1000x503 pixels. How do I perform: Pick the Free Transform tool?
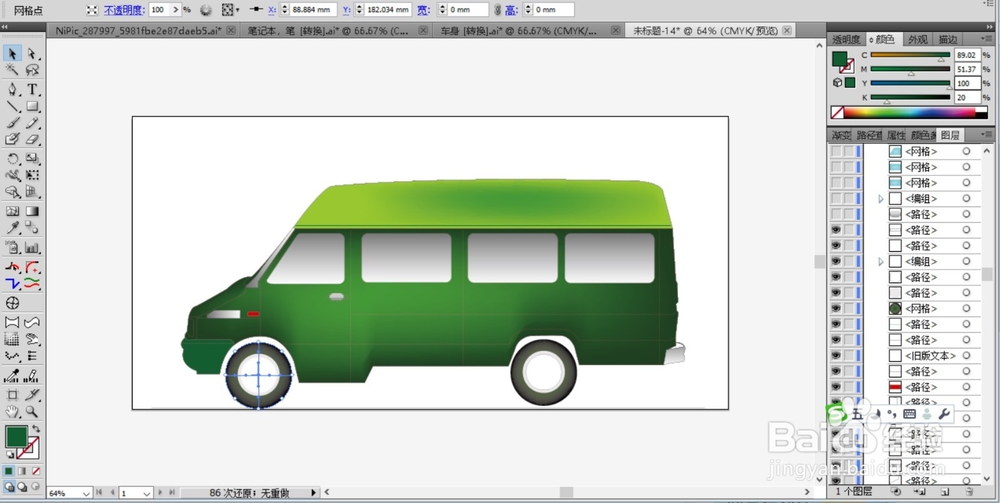(x=32, y=175)
